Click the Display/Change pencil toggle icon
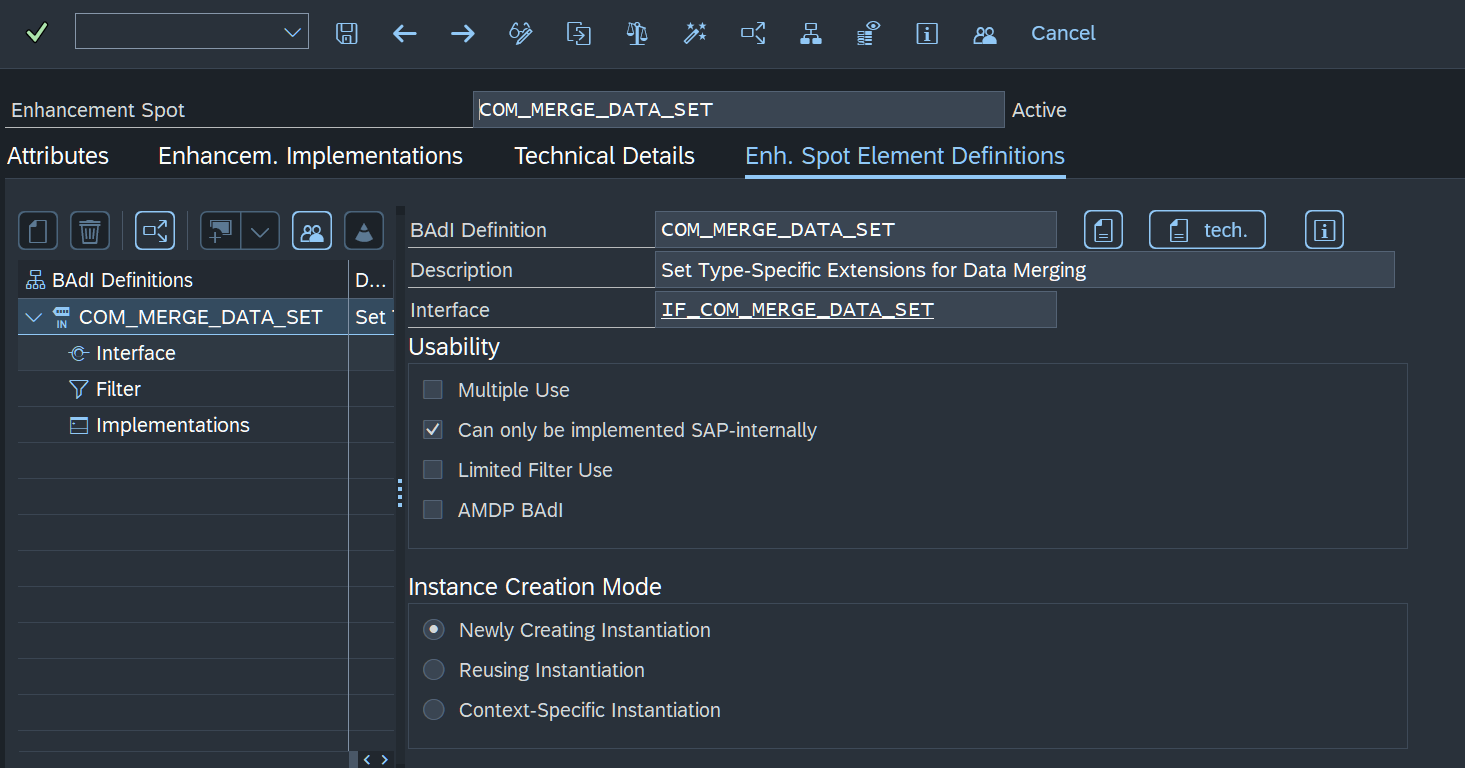This screenshot has height=768, width=1465. point(521,33)
